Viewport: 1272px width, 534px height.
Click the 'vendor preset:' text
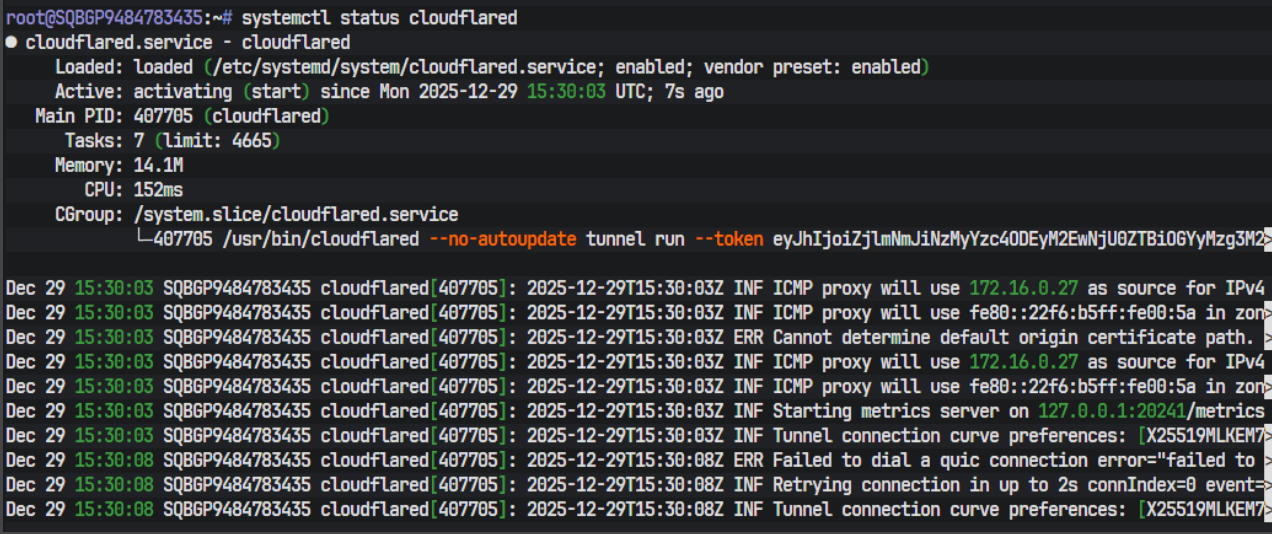(x=773, y=67)
